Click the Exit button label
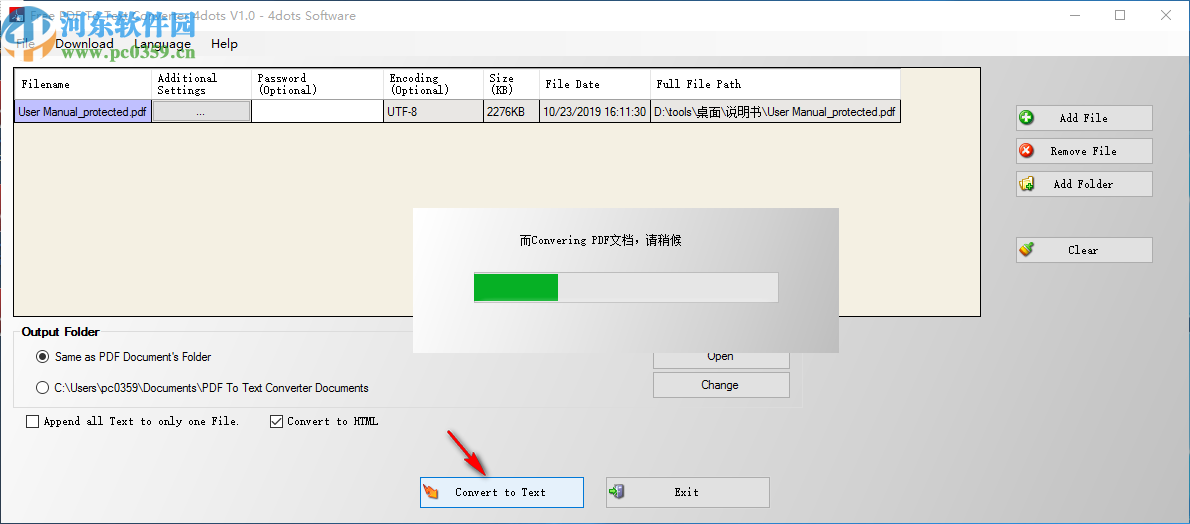 point(687,492)
